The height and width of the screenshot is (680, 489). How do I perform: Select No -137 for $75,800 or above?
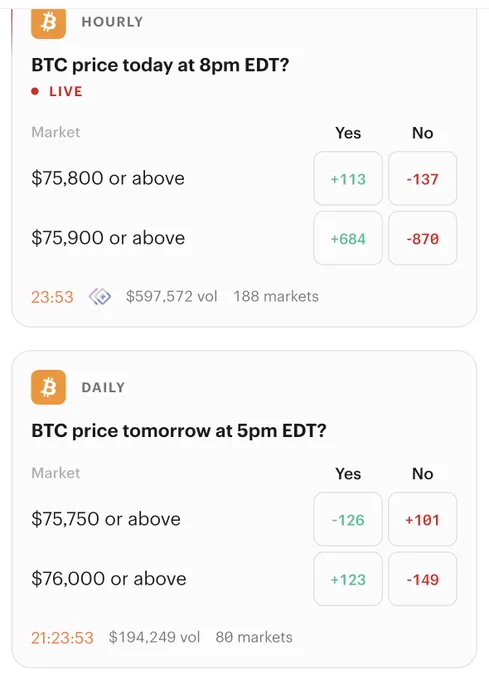[x=423, y=178]
